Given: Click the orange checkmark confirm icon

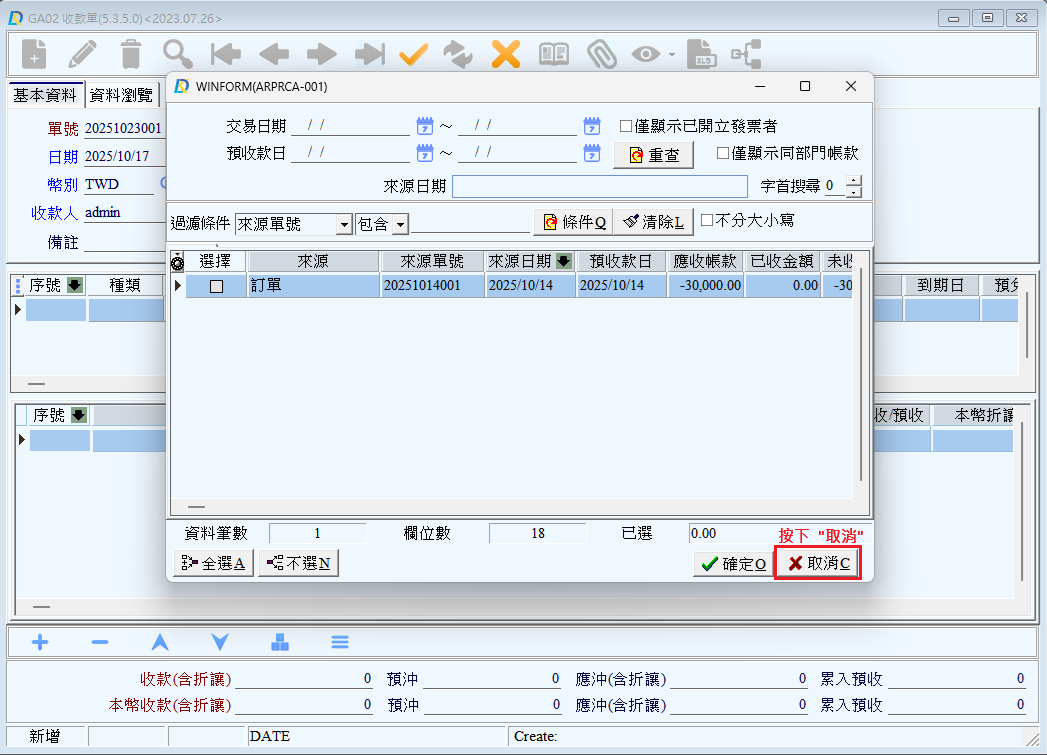Looking at the screenshot, I should tap(413, 54).
